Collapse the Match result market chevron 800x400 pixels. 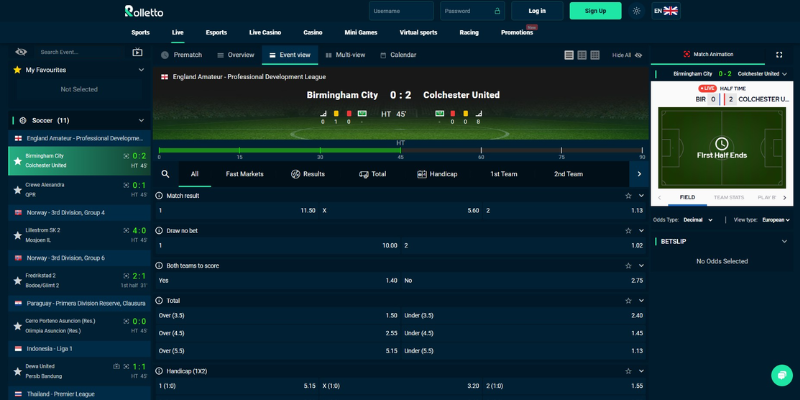[641, 195]
